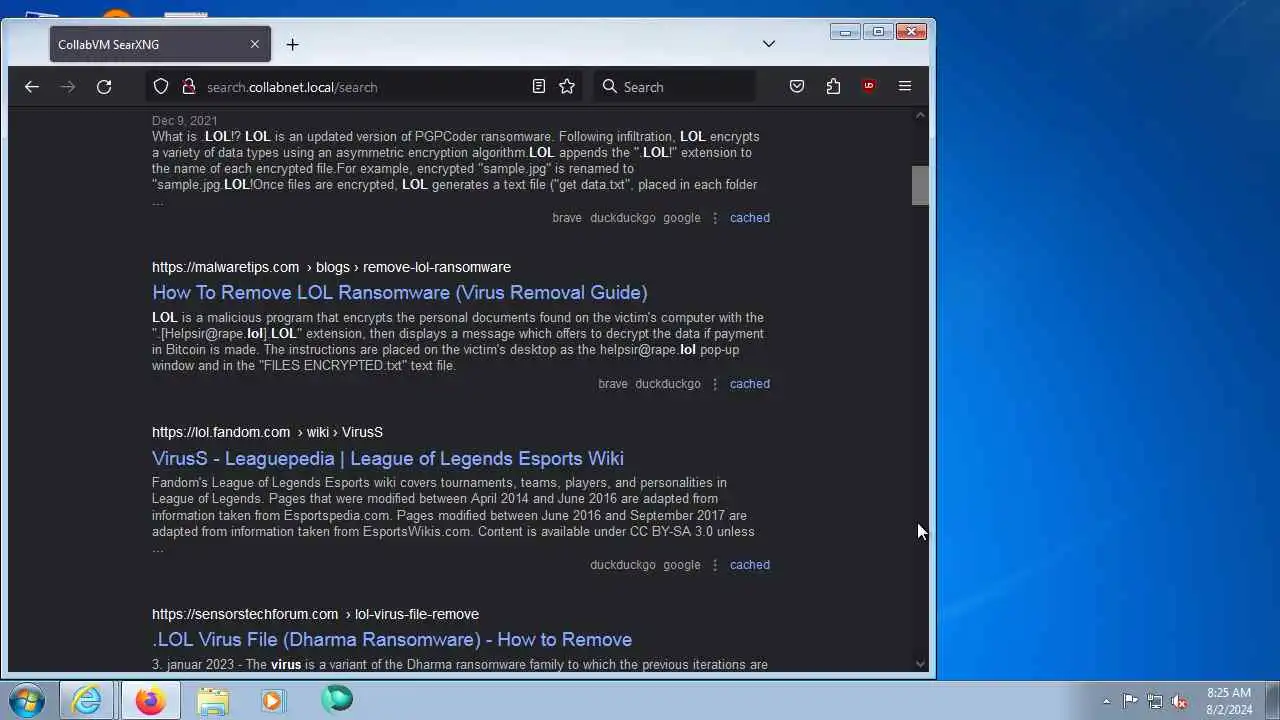Click the insecure connection padlock icon
Image resolution: width=1280 pixels, height=720 pixels.
[188, 87]
